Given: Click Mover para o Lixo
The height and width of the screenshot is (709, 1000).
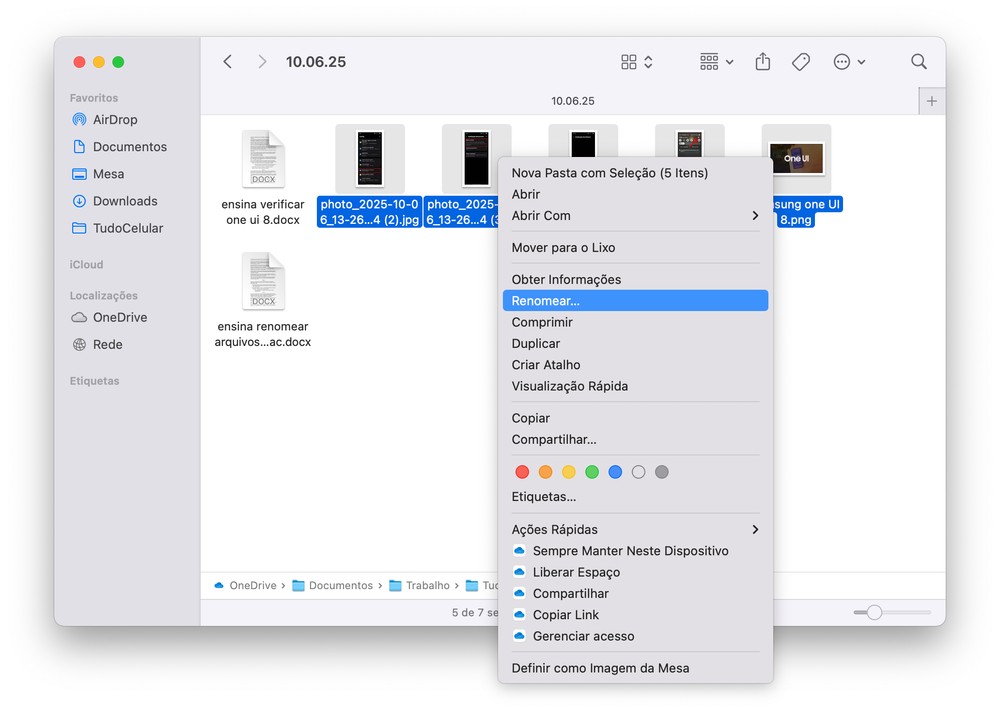Looking at the screenshot, I should 563,247.
